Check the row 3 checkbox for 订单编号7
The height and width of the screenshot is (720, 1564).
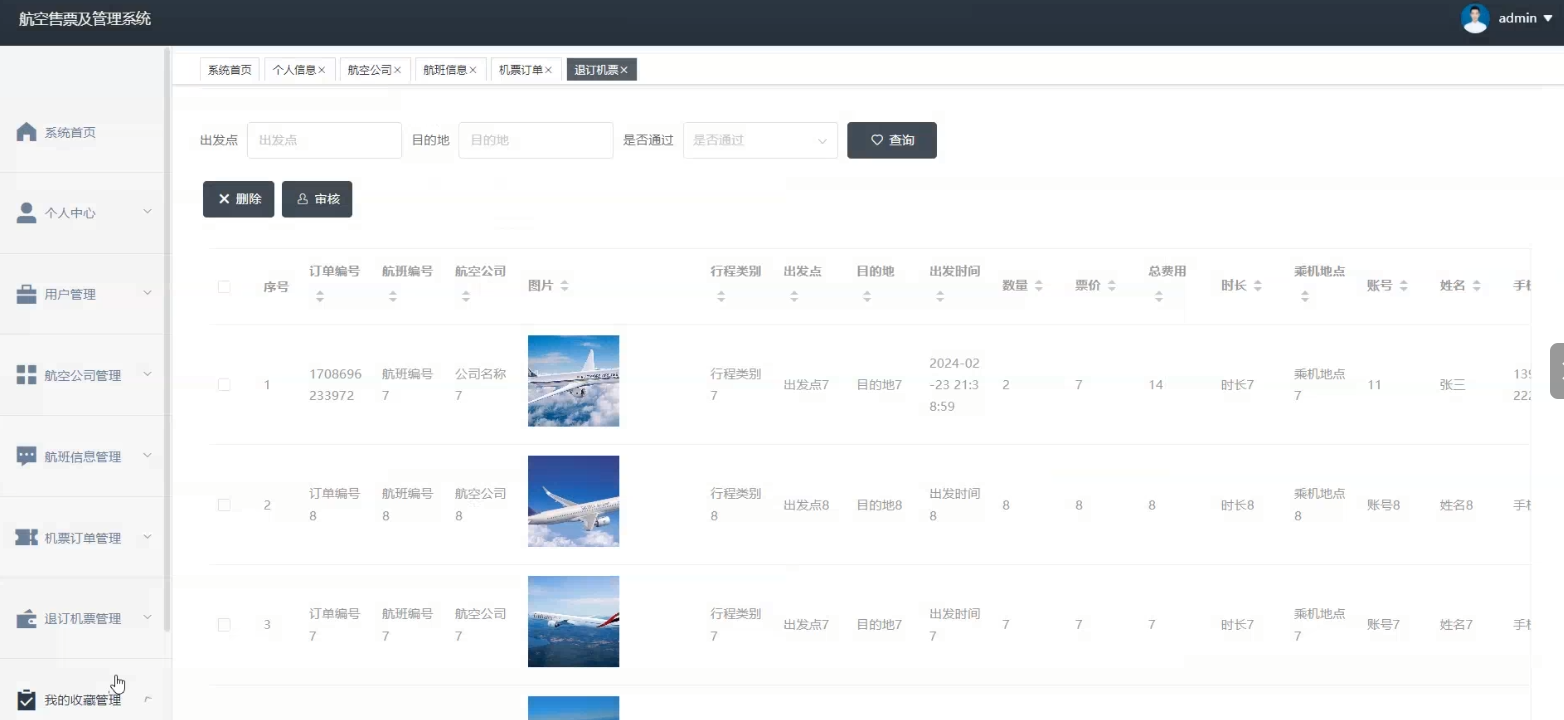[x=224, y=625]
